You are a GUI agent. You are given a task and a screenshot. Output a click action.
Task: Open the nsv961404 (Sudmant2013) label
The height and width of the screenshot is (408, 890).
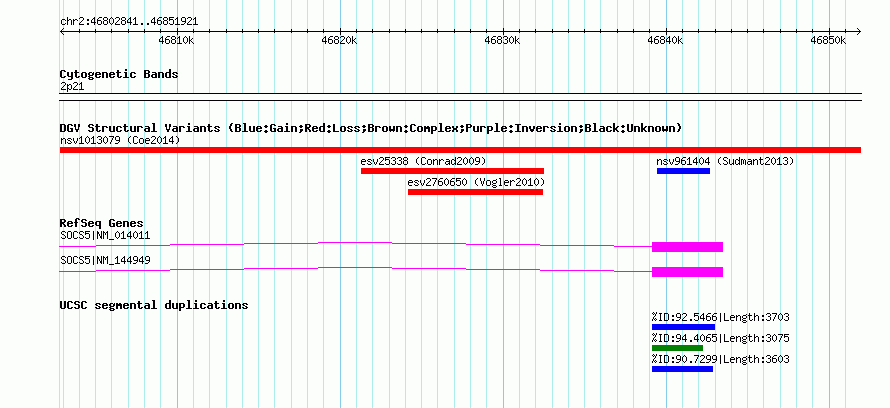pos(725,161)
